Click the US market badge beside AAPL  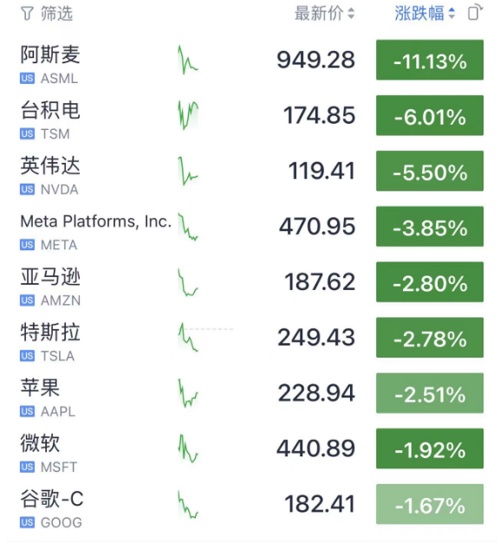[27, 411]
